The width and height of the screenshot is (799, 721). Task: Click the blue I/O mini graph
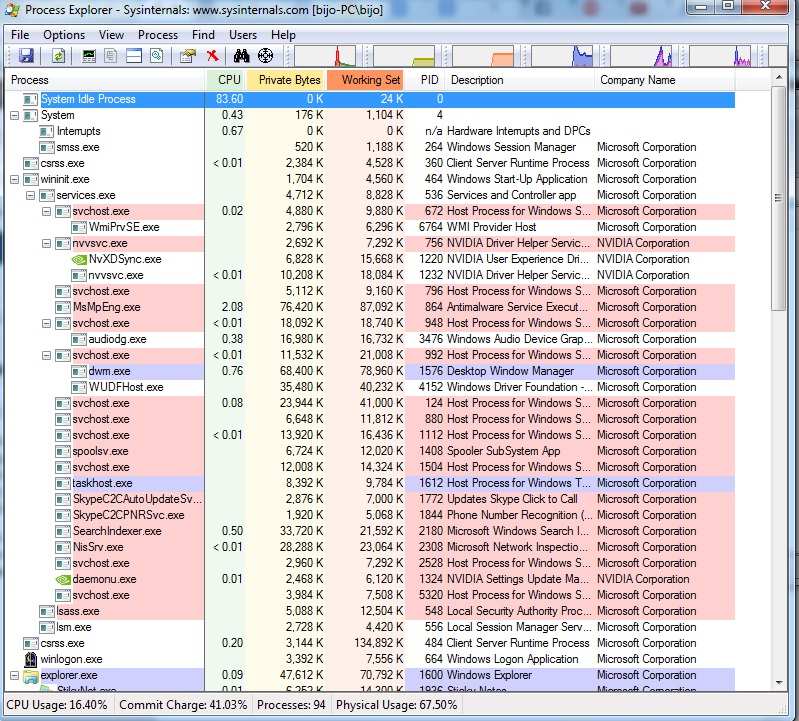(562, 56)
